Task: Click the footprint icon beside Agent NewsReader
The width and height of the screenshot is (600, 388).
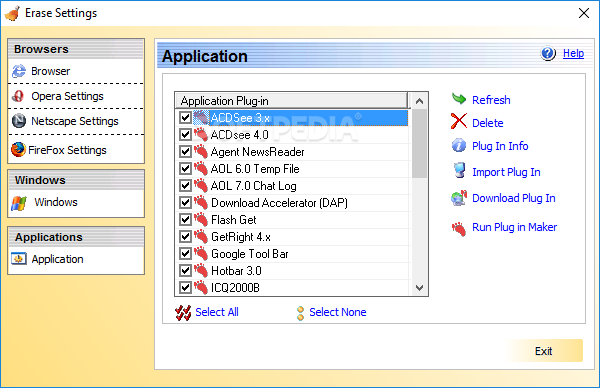Action: pyautogui.click(x=201, y=152)
